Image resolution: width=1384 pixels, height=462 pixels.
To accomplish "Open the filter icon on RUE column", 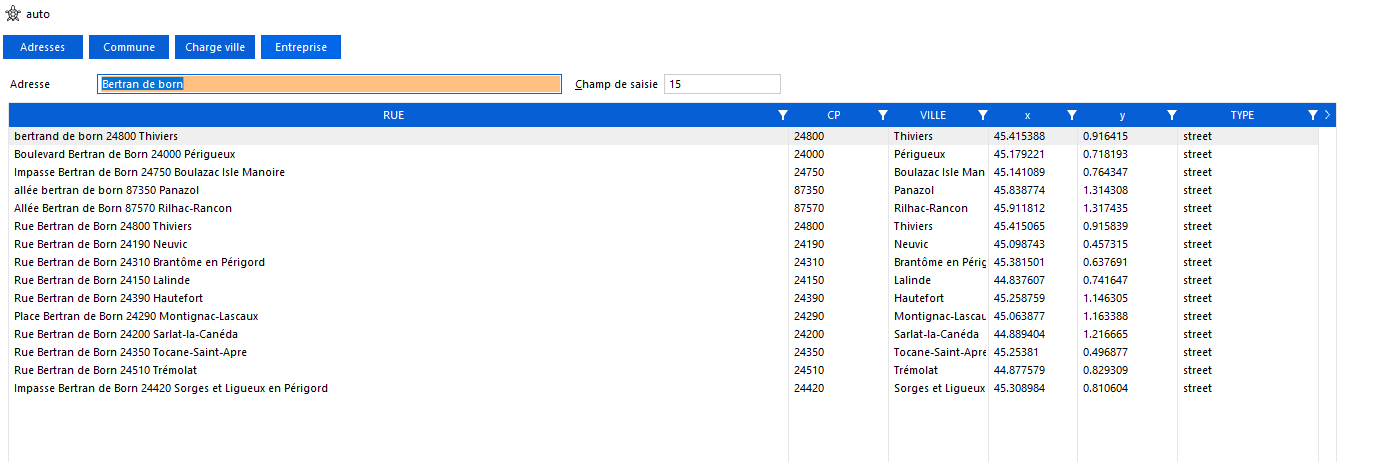I will pos(783,115).
